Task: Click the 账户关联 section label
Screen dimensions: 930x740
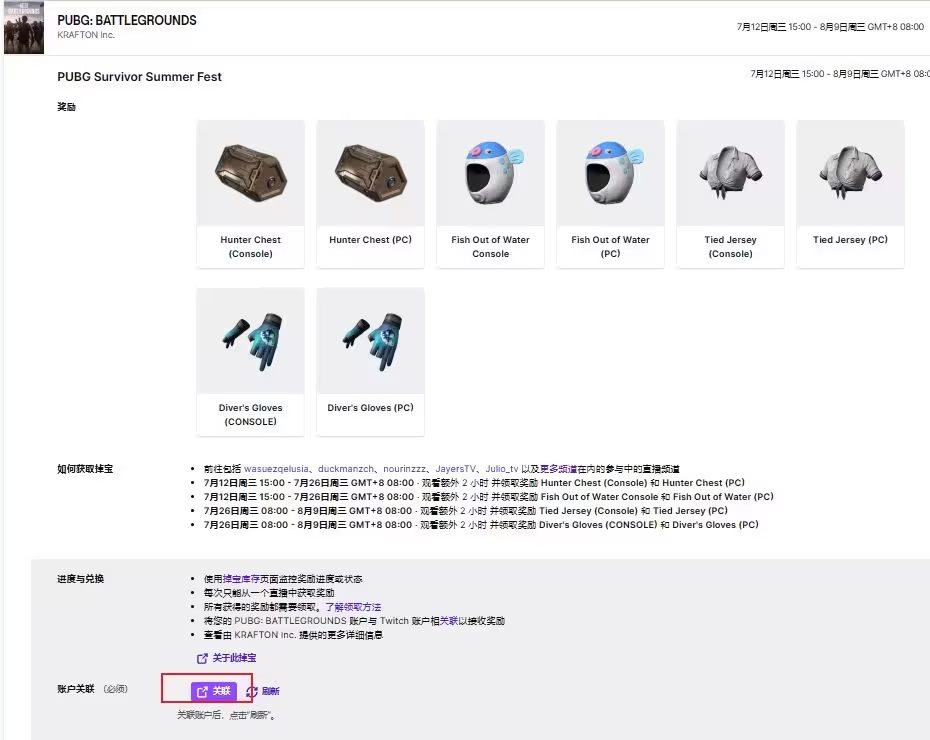Action: 76,689
